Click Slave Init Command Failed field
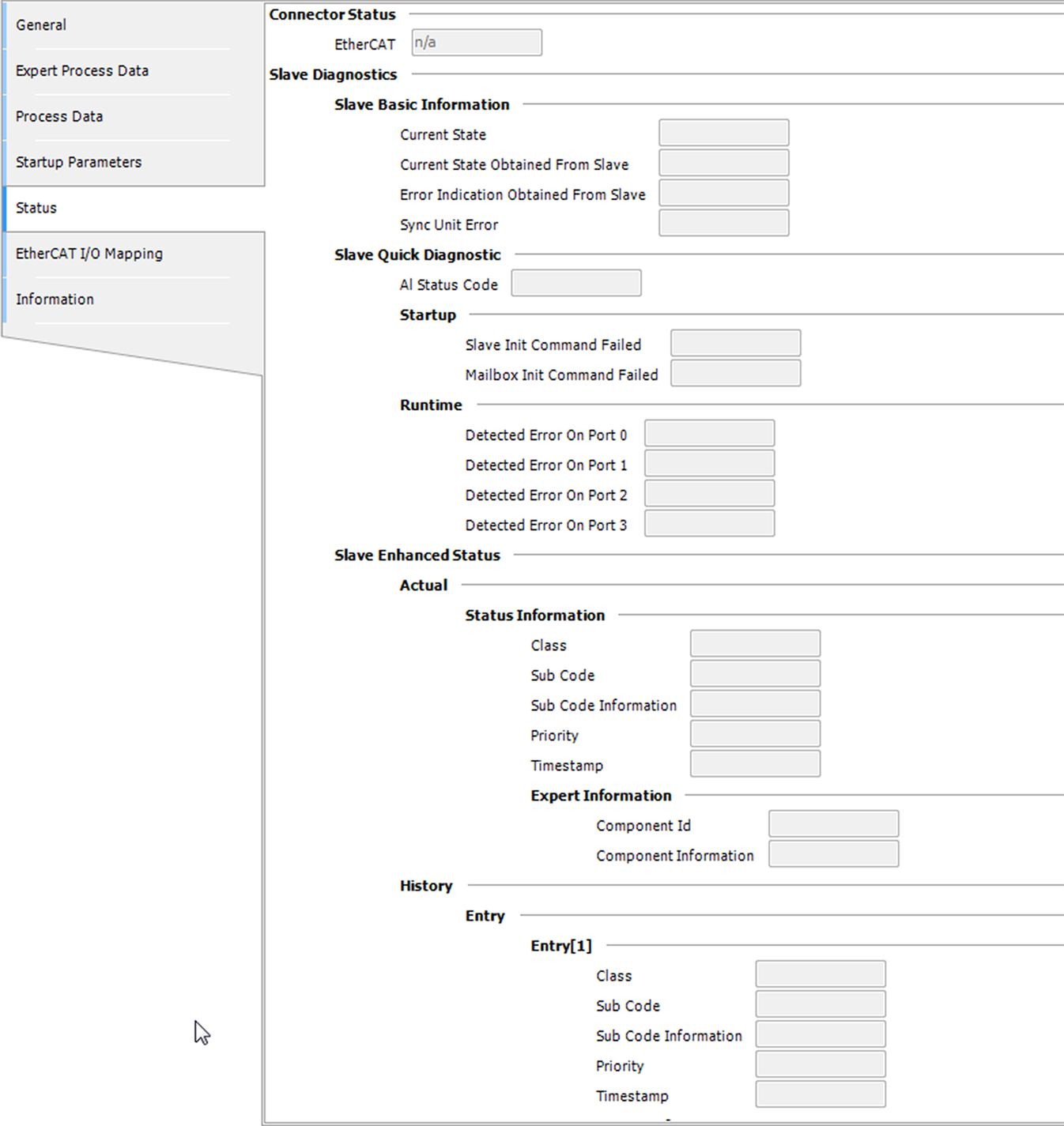The height and width of the screenshot is (1126, 1064). (735, 343)
